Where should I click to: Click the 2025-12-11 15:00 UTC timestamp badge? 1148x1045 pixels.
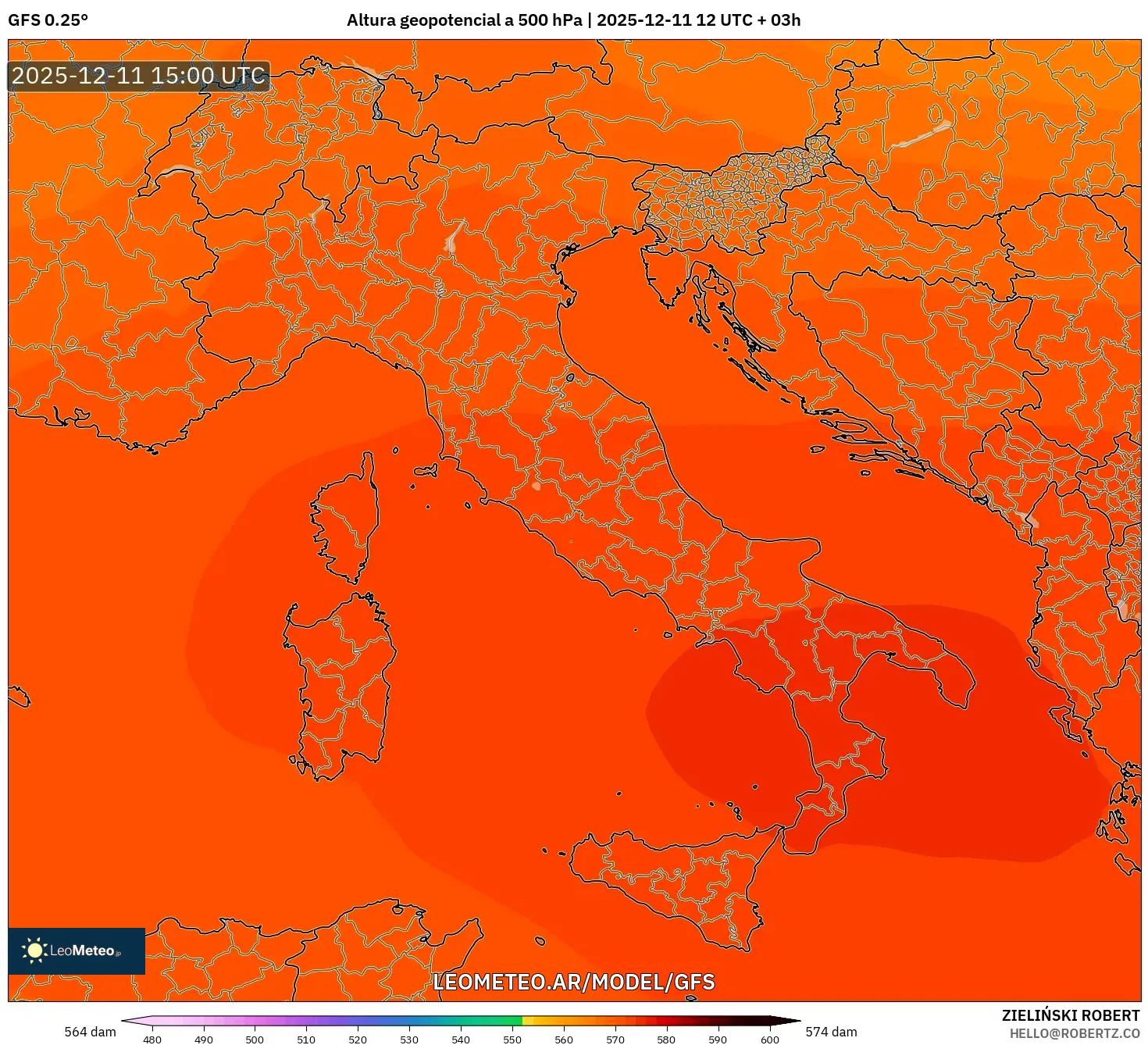click(x=137, y=76)
